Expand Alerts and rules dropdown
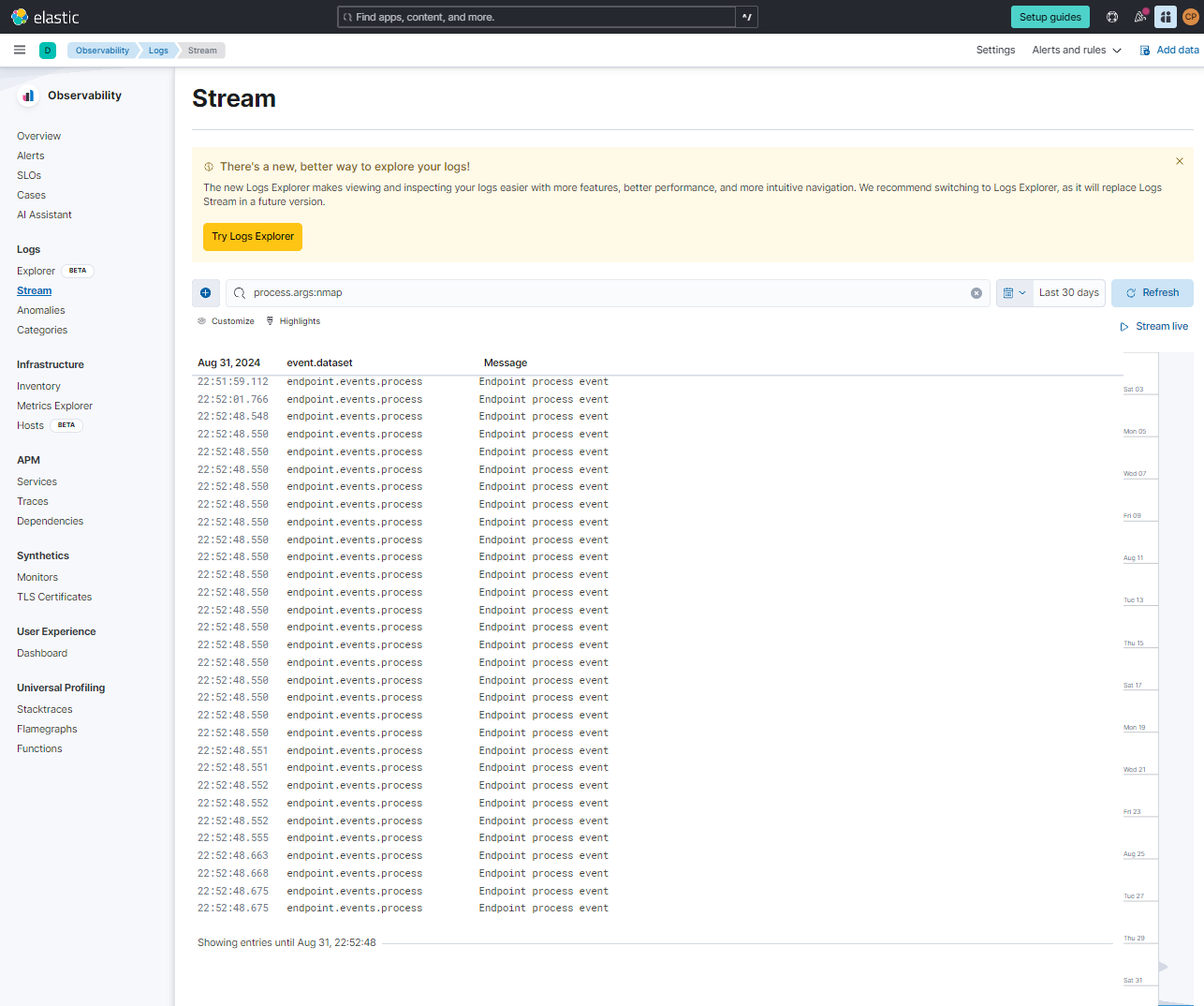 (1077, 51)
